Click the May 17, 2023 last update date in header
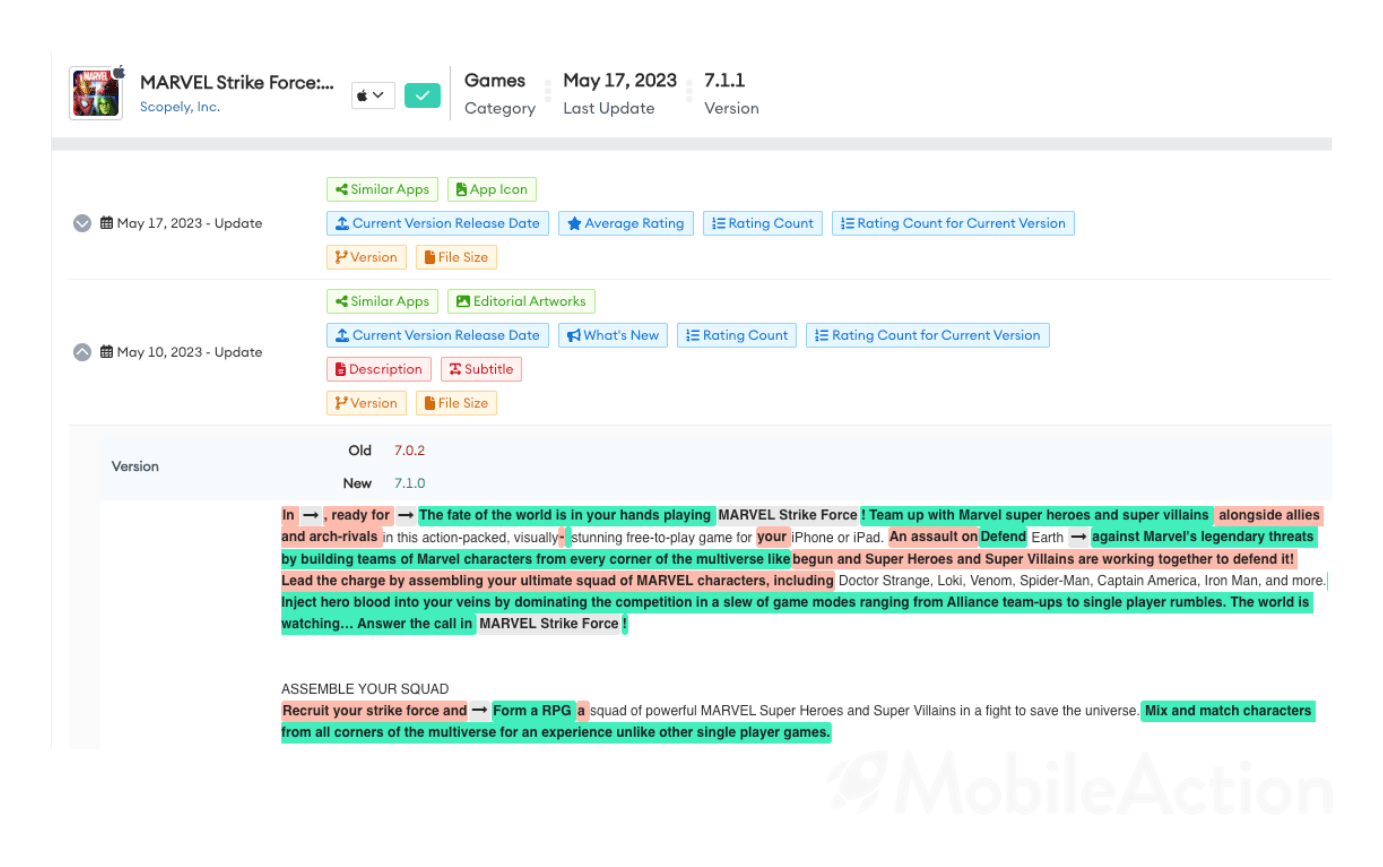Viewport: 1383px width, 867px height. pyautogui.click(x=620, y=80)
